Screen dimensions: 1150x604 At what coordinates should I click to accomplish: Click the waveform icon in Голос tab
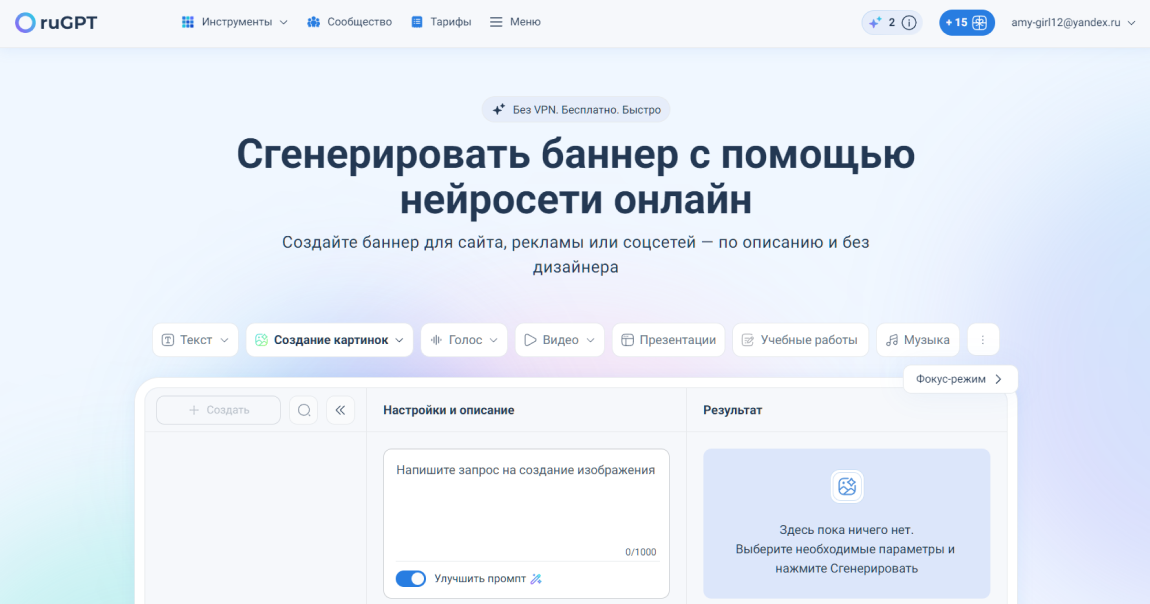[x=436, y=340]
